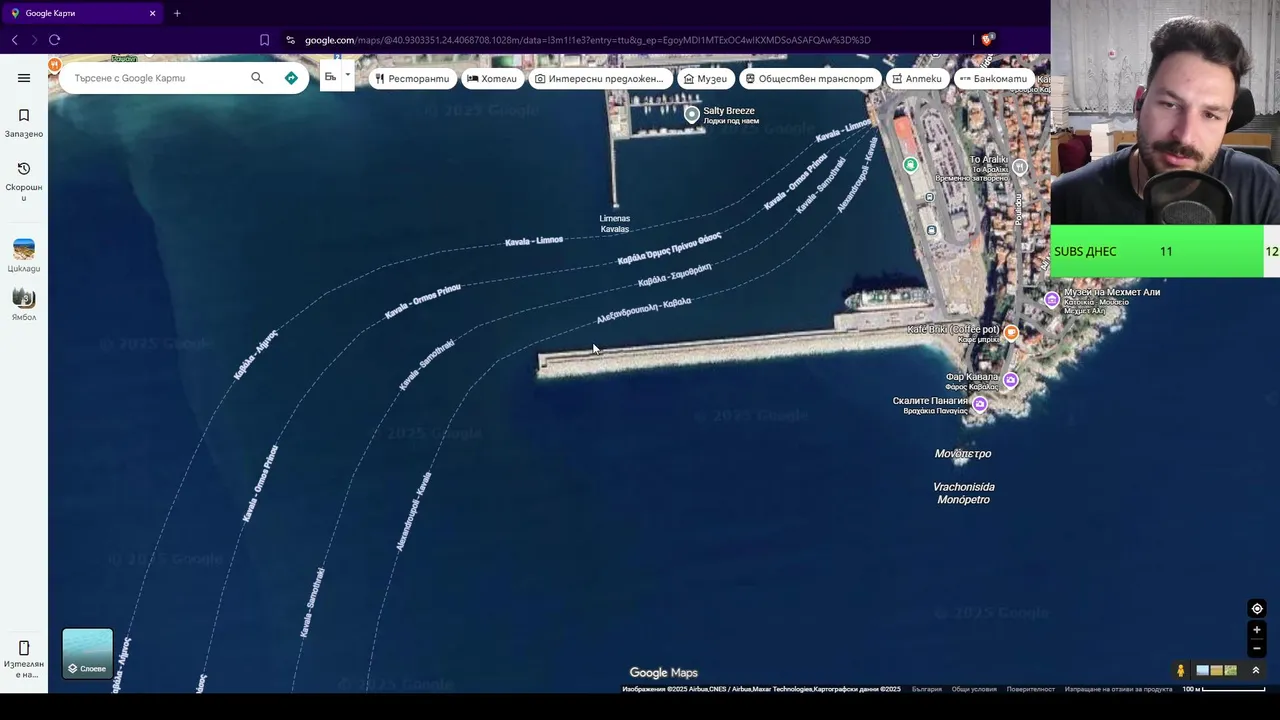Click the search magnifier icon
This screenshot has height=720, width=1280.
257,78
